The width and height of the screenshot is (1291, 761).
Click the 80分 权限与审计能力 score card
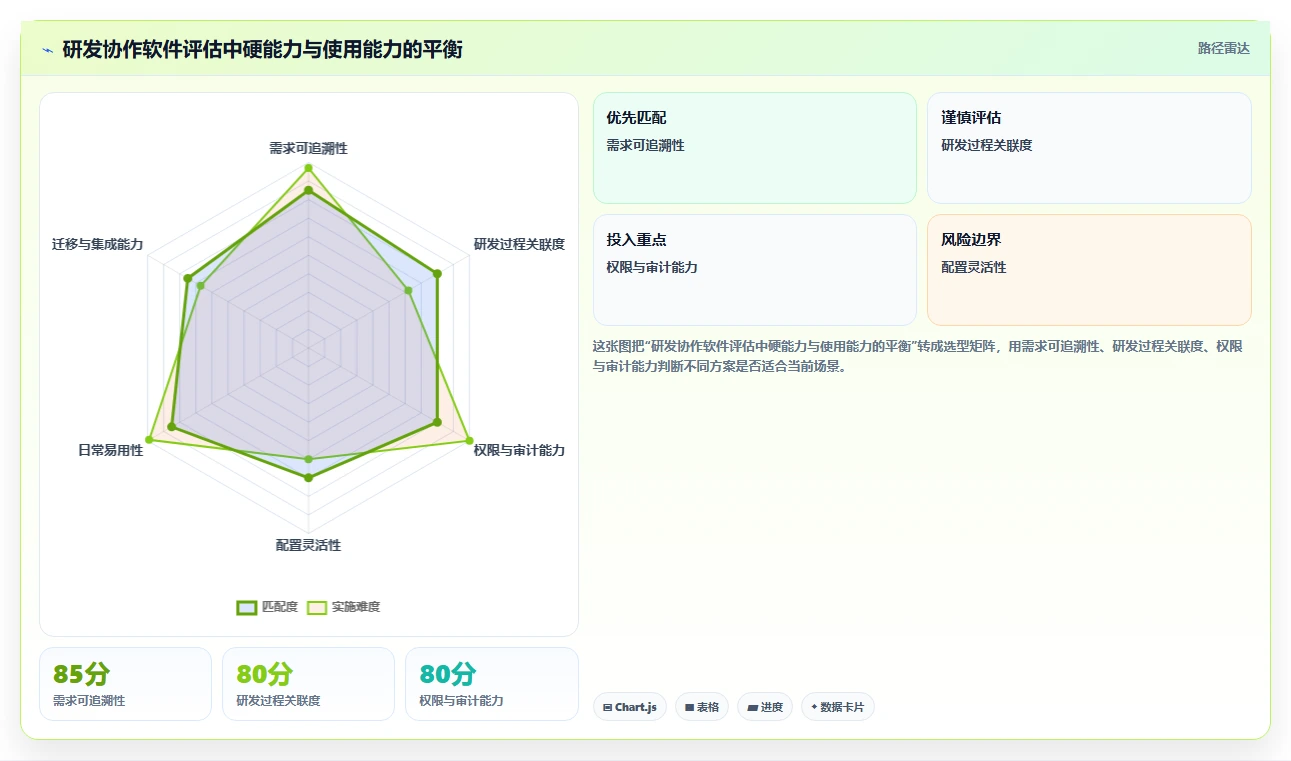coord(492,684)
